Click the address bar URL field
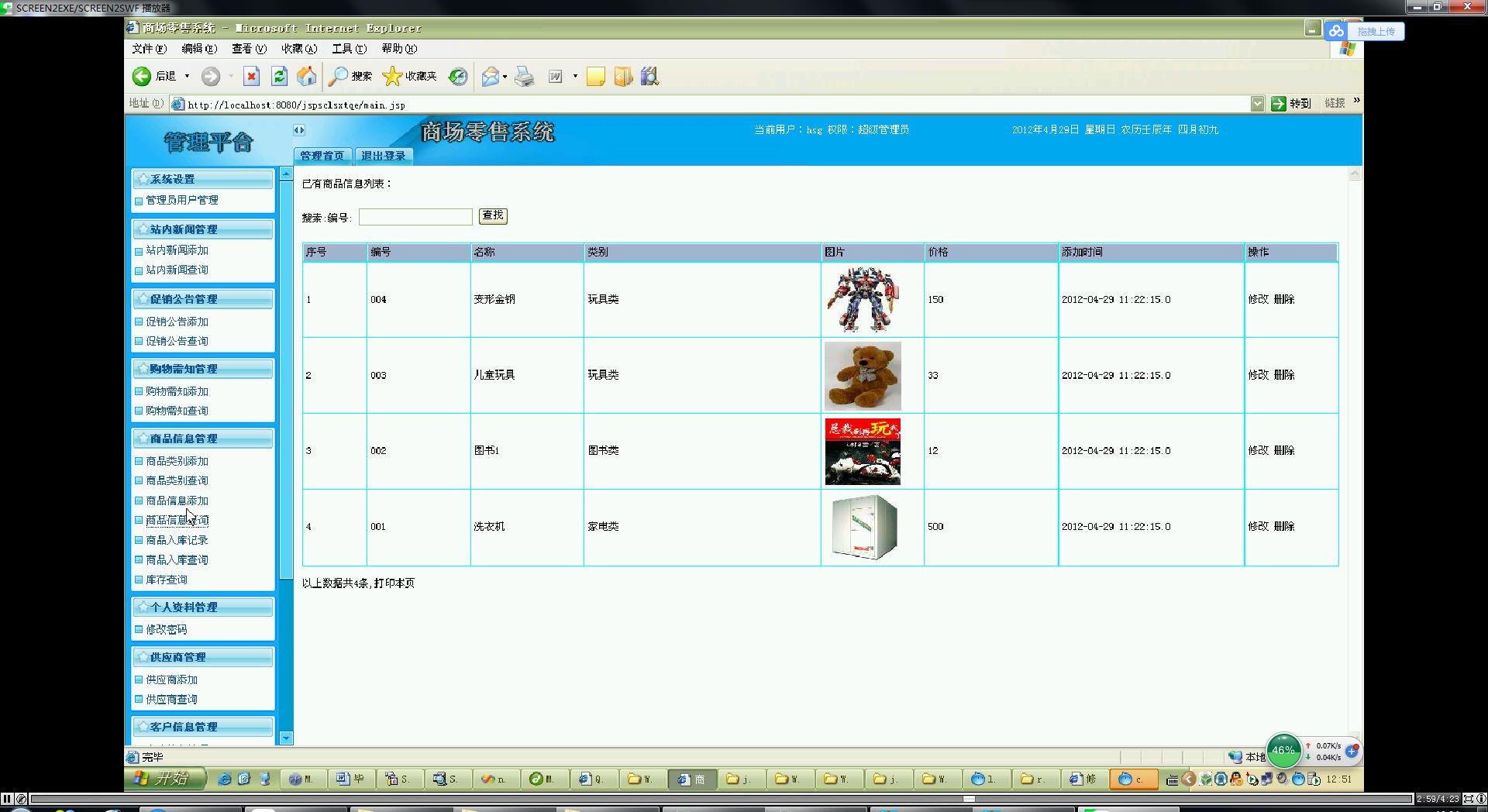The width and height of the screenshot is (1488, 812). point(709,105)
